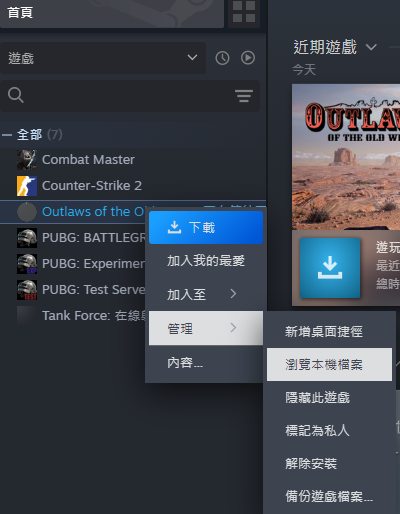Open the library filter options icon
400x514 pixels.
click(244, 96)
